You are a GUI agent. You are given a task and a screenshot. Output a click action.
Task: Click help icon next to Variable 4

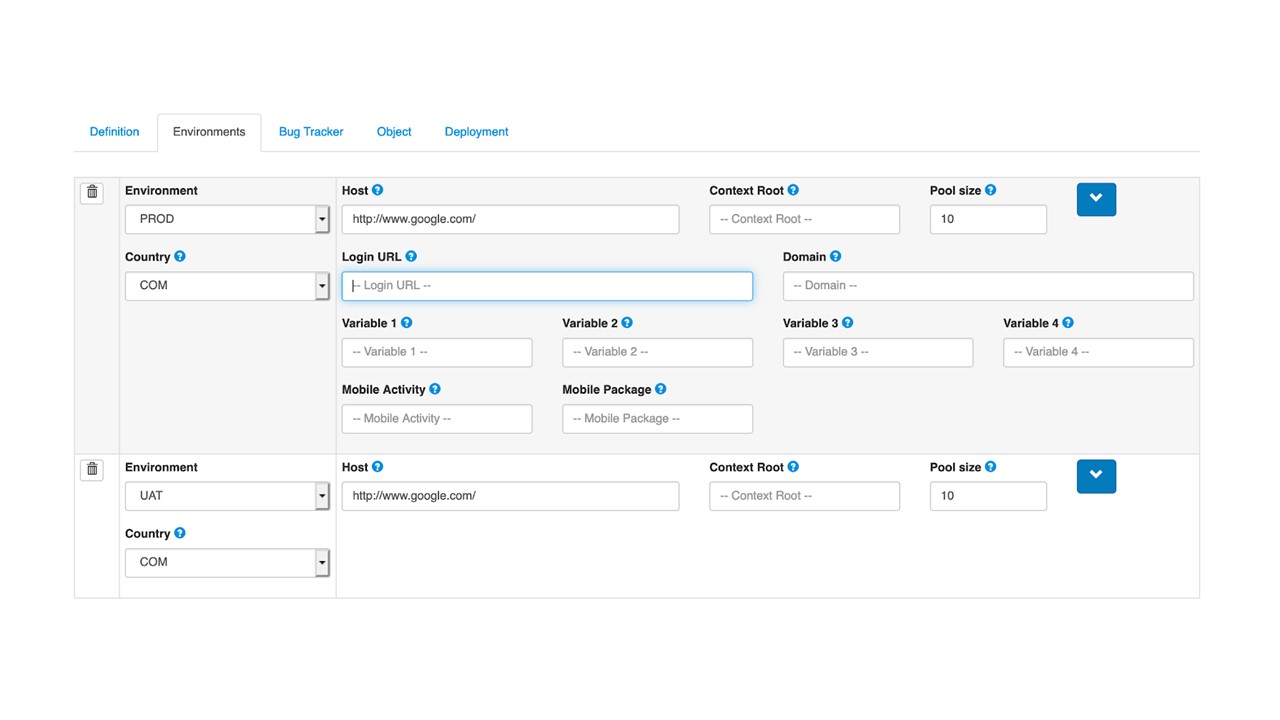(x=1068, y=323)
